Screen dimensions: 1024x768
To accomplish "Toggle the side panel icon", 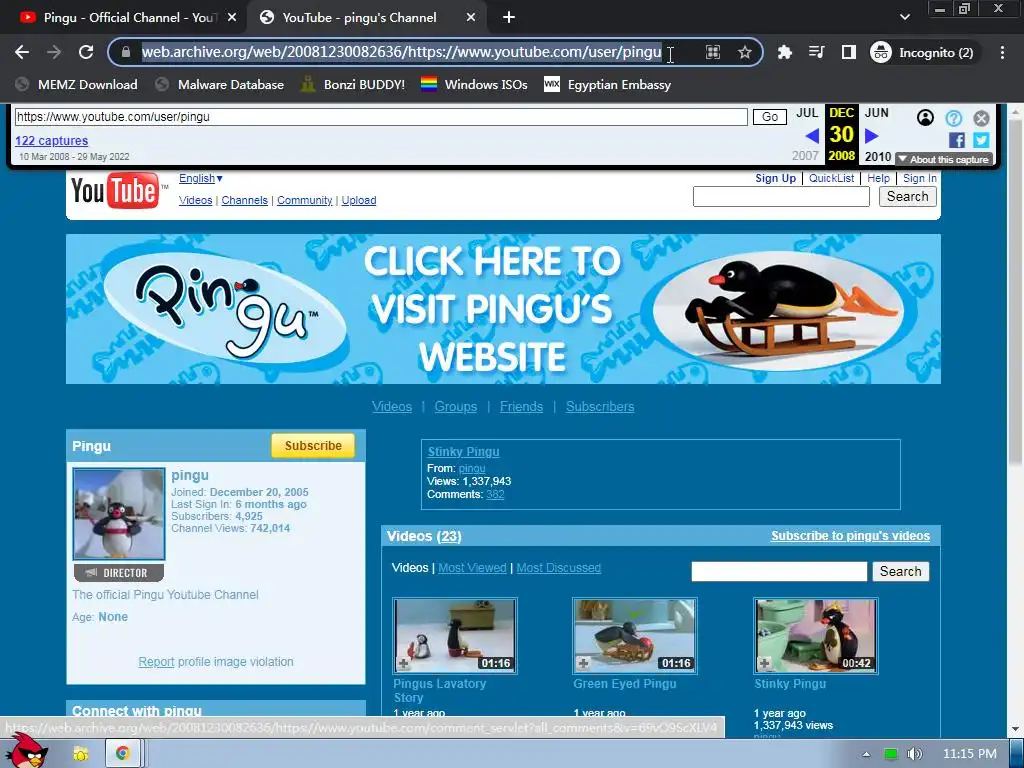I will point(848,52).
